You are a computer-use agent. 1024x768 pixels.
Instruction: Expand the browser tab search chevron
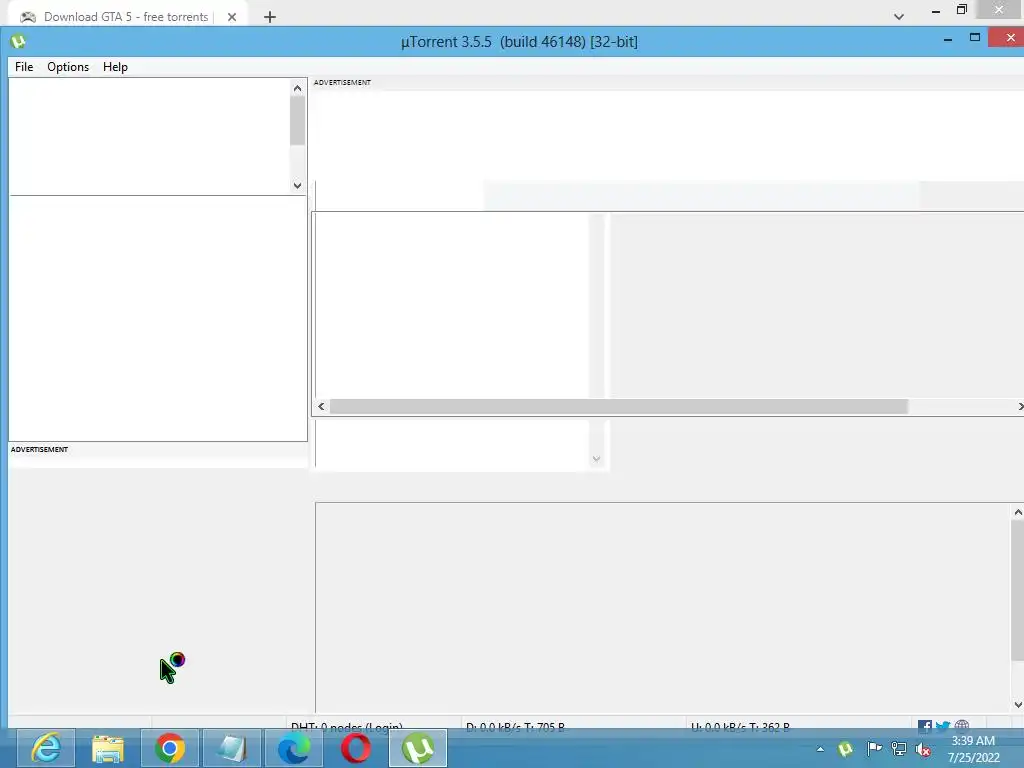(899, 17)
